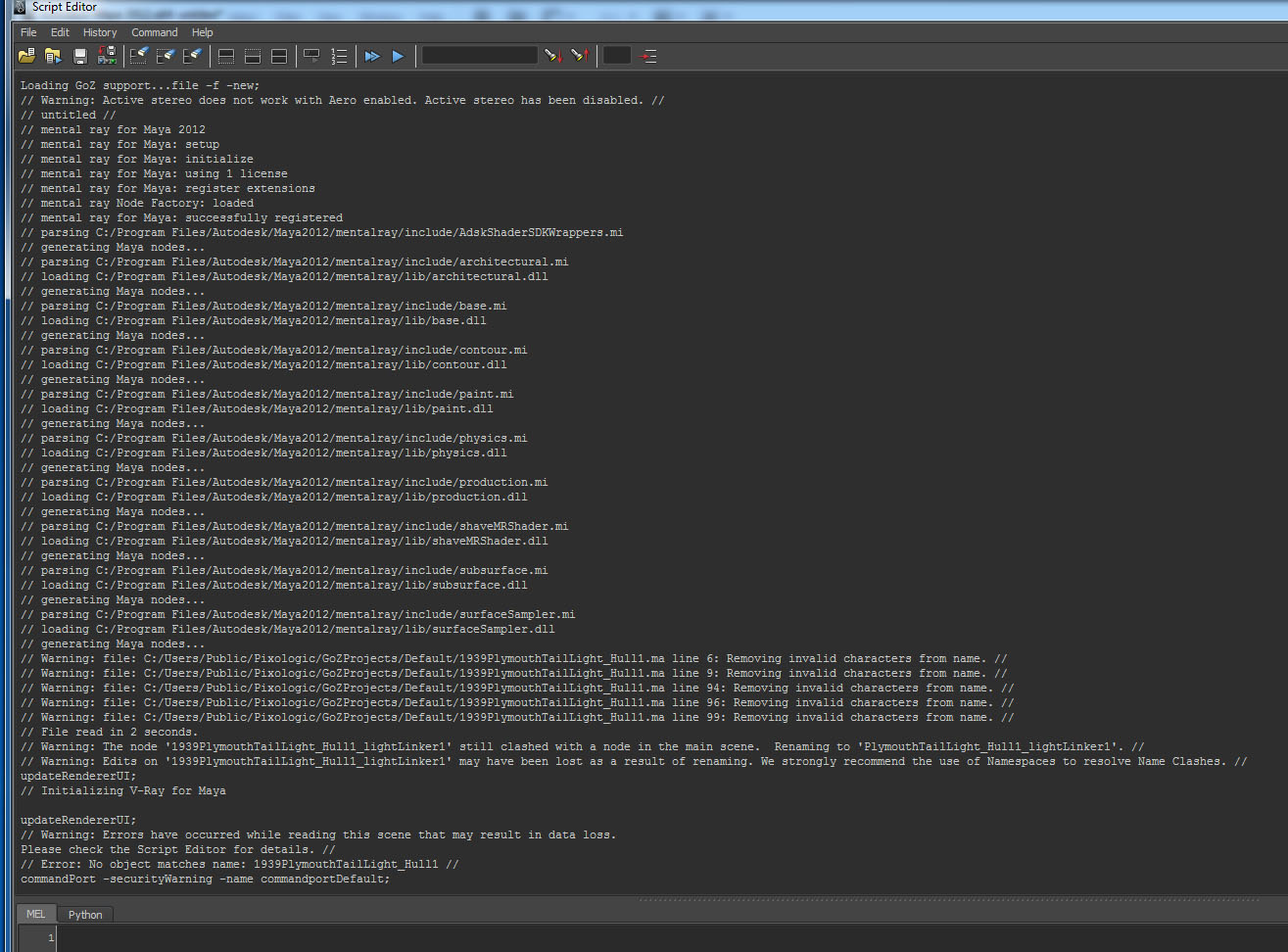Open the Edit menu

click(x=60, y=32)
